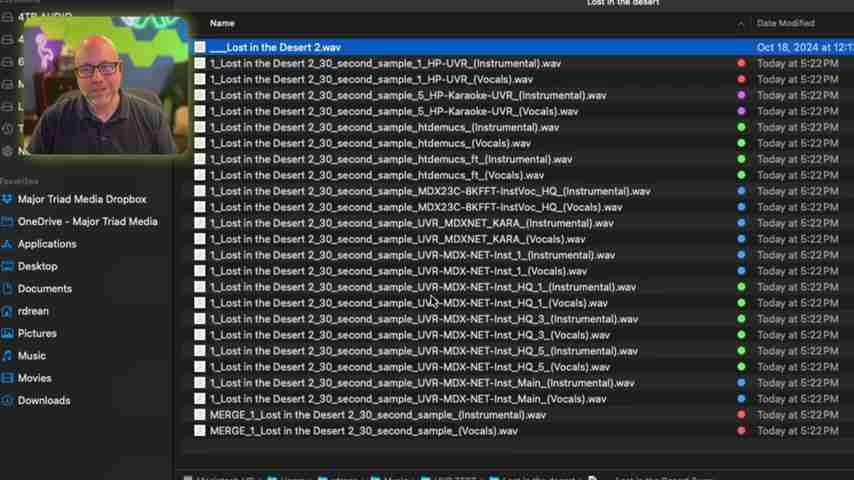
Task: Click the Music note icon in the sidebar
Action: click(x=8, y=356)
